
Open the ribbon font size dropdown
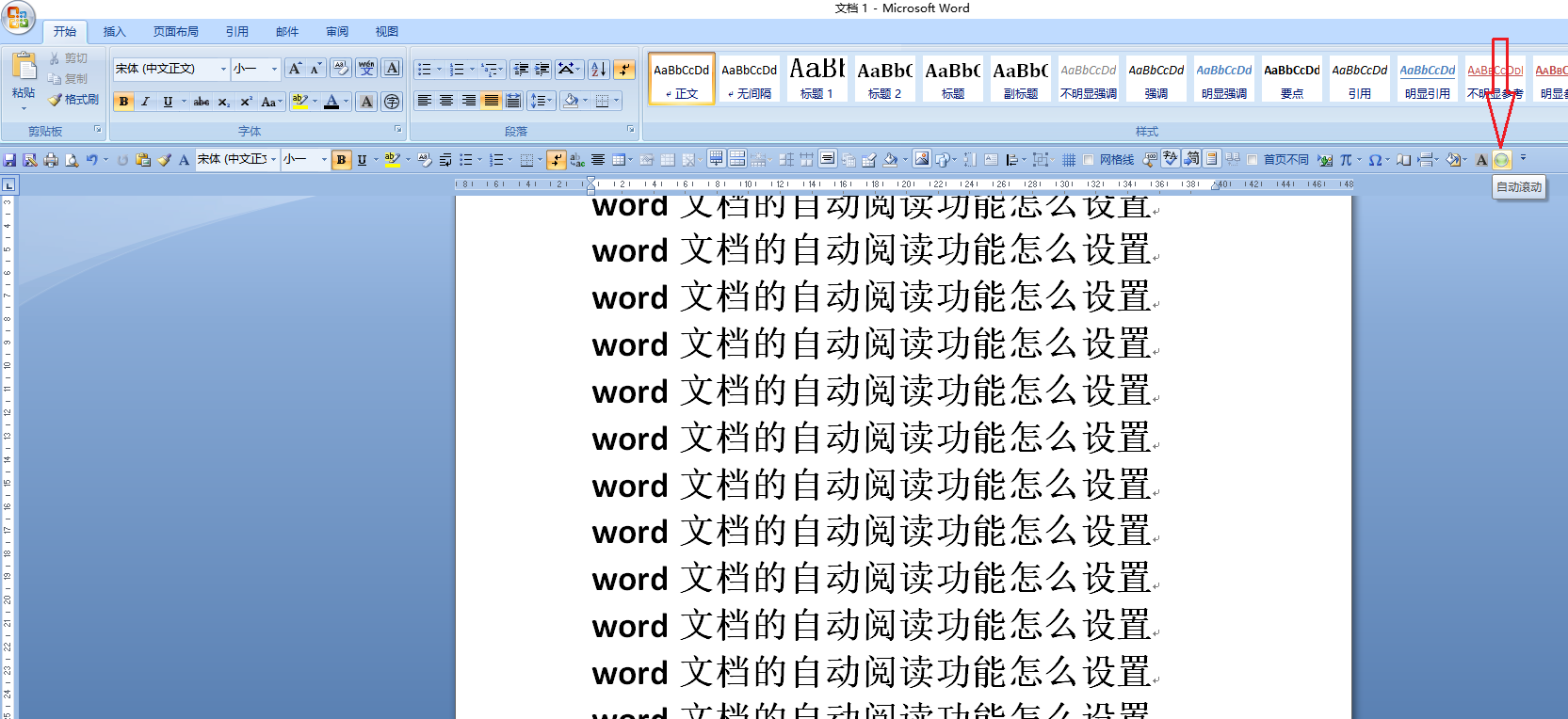(x=274, y=69)
